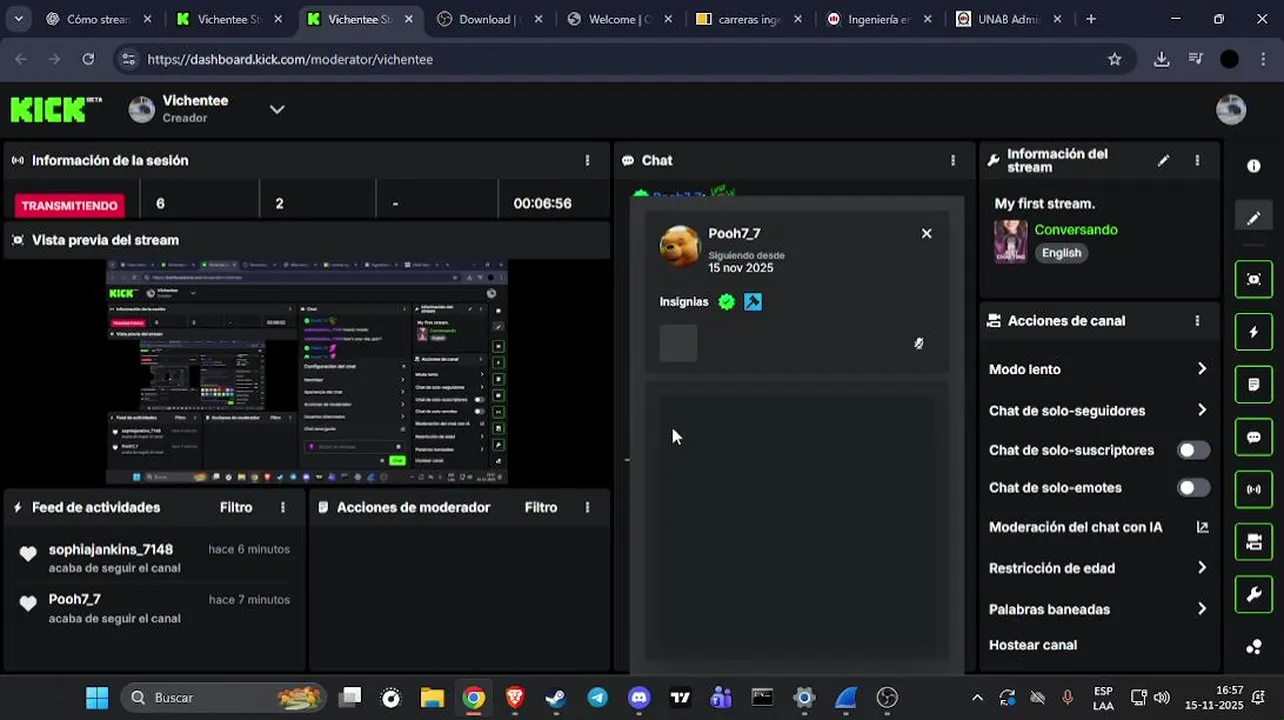Image resolution: width=1284 pixels, height=720 pixels.
Task: Click the 00:06:56 stream timer
Action: coord(542,203)
